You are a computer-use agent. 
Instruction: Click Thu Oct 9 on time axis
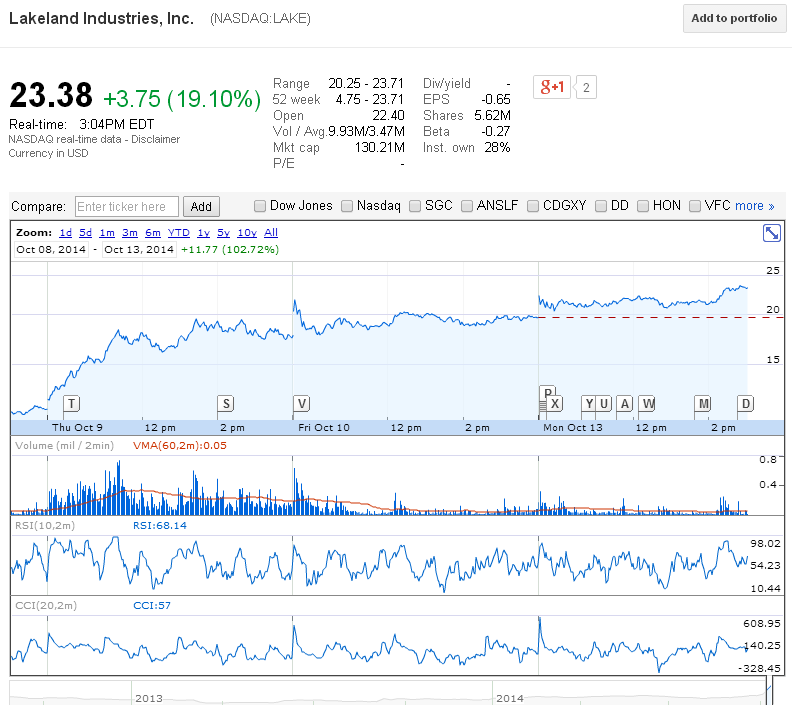pyautogui.click(x=77, y=428)
